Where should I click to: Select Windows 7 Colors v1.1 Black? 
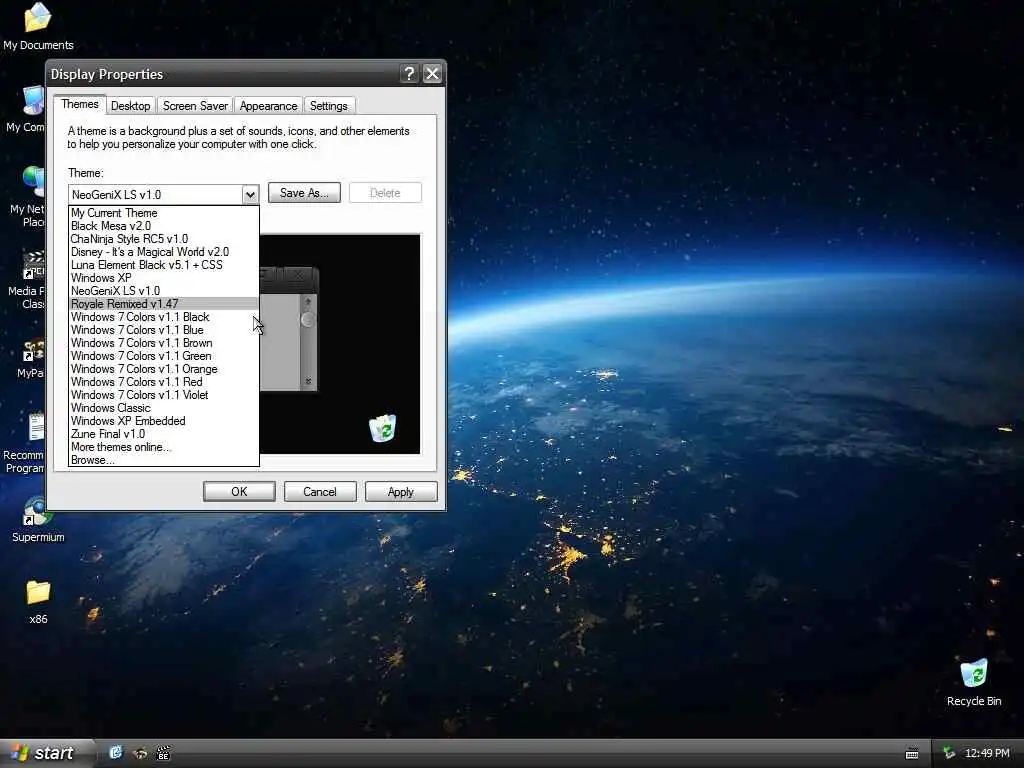(164, 317)
